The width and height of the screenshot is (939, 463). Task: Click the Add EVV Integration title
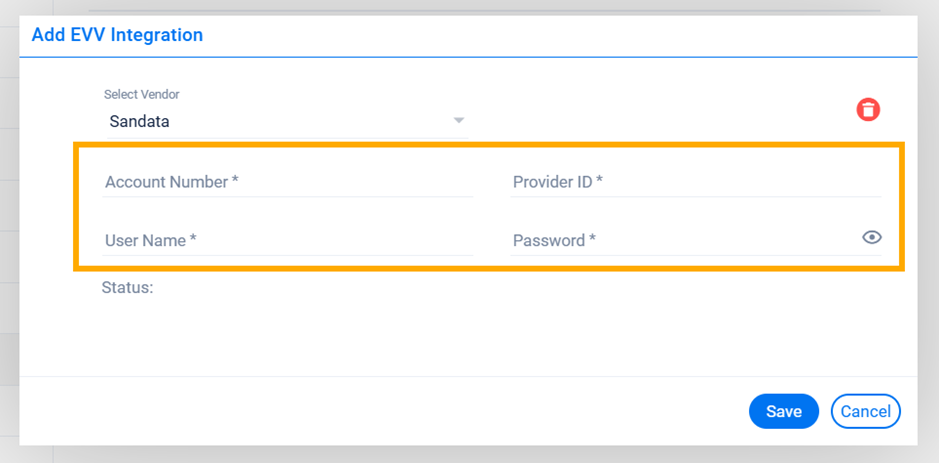[117, 35]
